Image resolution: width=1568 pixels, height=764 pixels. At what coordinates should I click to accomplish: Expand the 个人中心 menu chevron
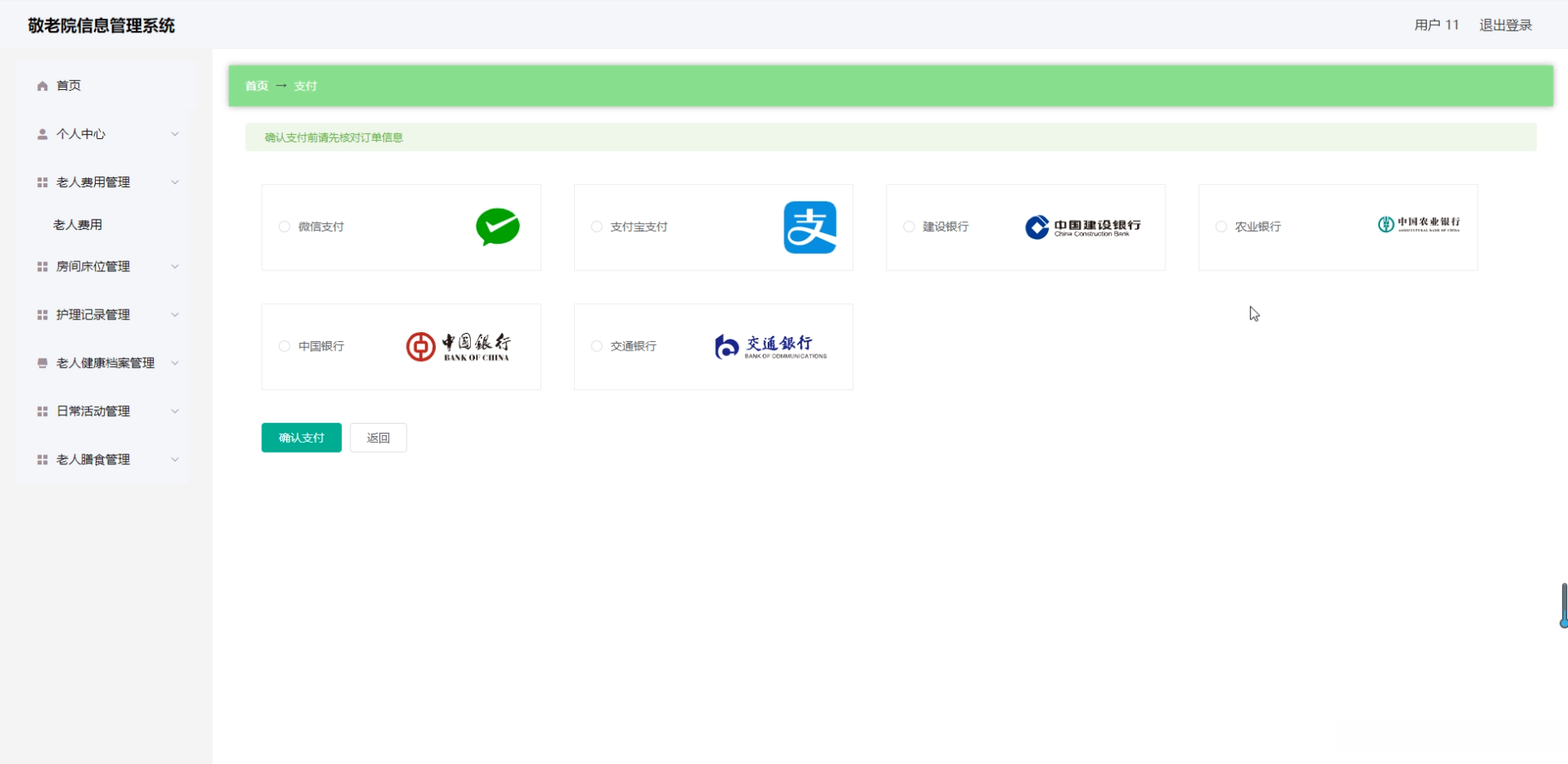click(175, 134)
